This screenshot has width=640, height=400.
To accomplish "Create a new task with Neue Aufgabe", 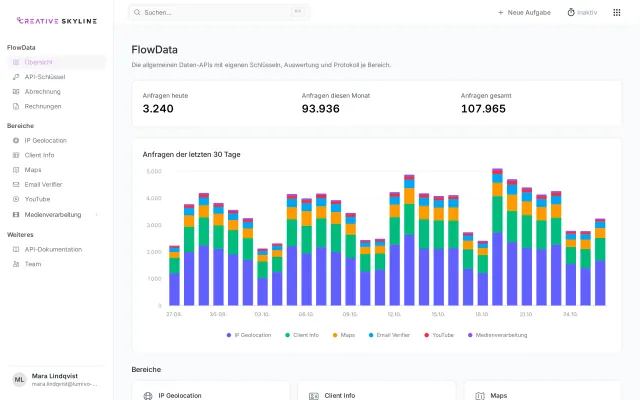I will pos(524,13).
